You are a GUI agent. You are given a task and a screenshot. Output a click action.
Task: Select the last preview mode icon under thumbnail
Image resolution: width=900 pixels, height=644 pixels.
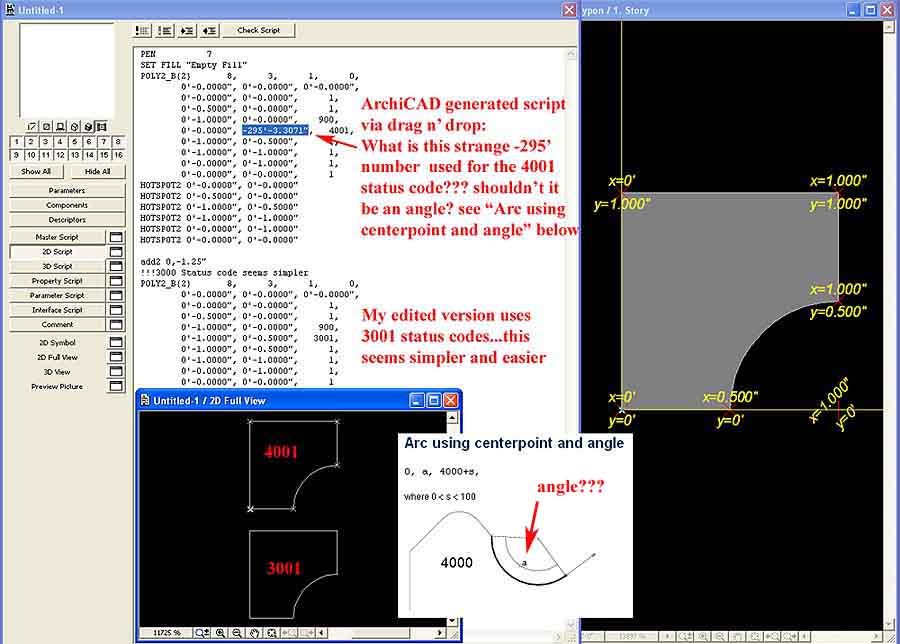tap(102, 126)
